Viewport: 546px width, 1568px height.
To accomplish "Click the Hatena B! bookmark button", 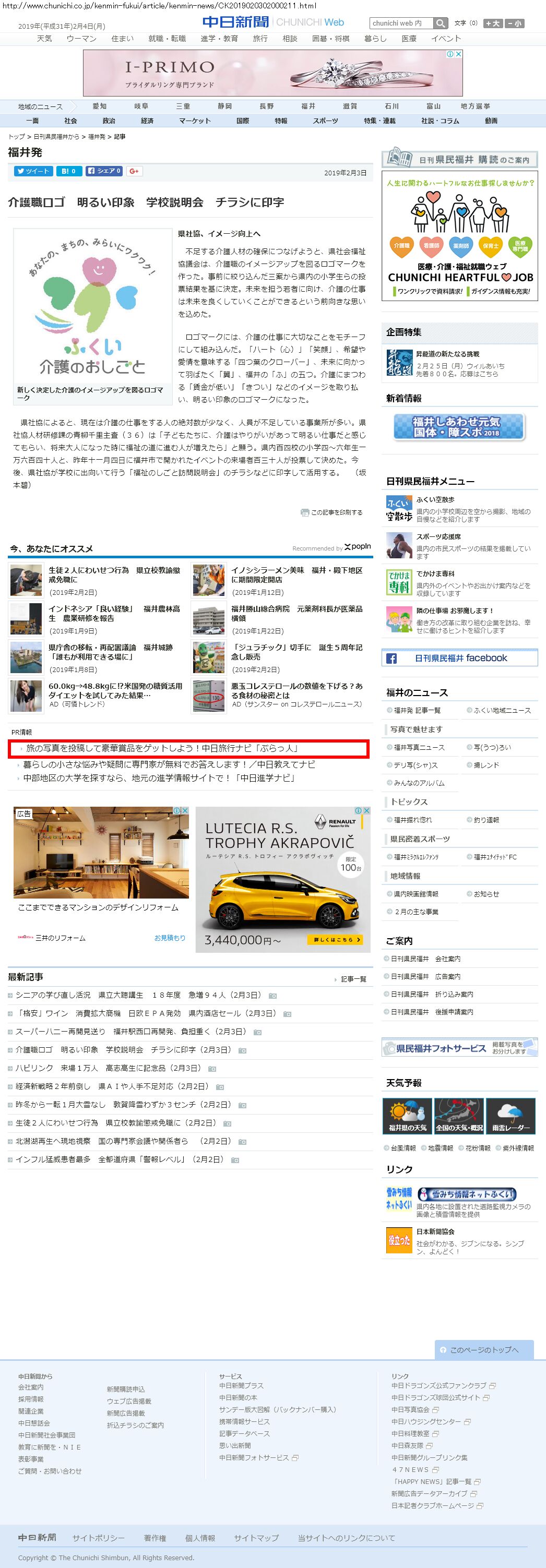I will click(69, 171).
